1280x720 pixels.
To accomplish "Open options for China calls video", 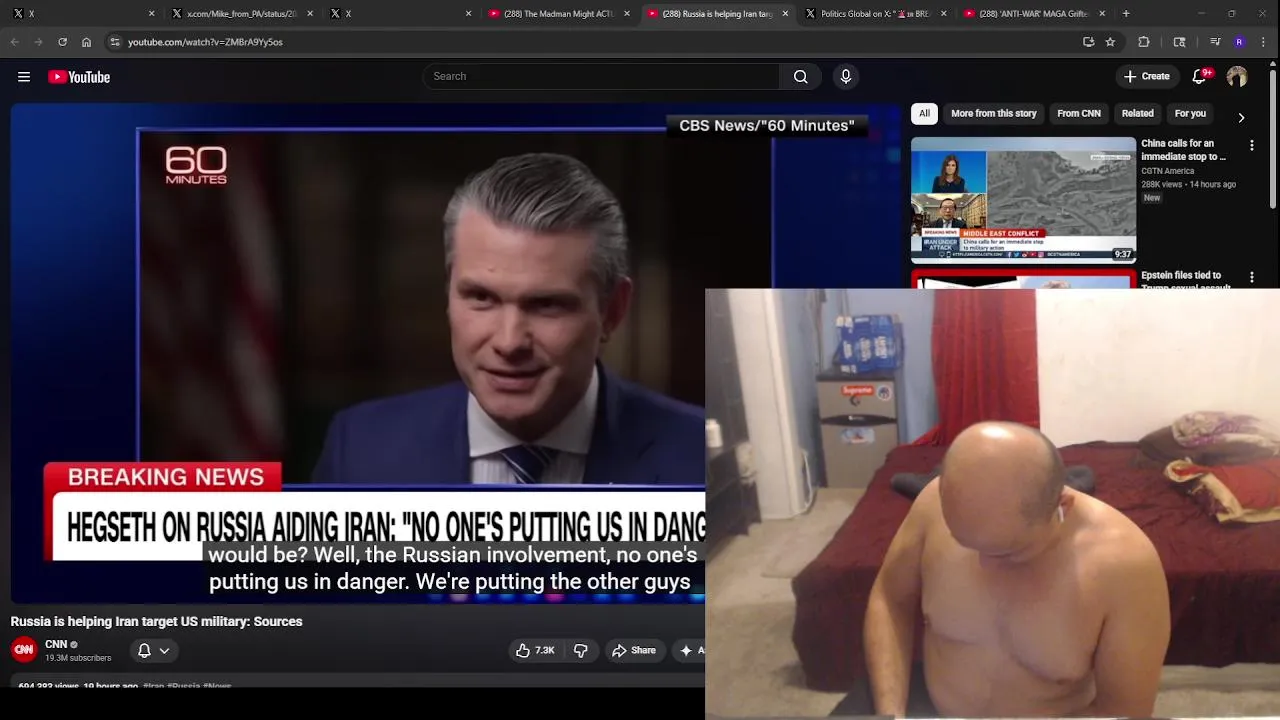I will (x=1252, y=146).
